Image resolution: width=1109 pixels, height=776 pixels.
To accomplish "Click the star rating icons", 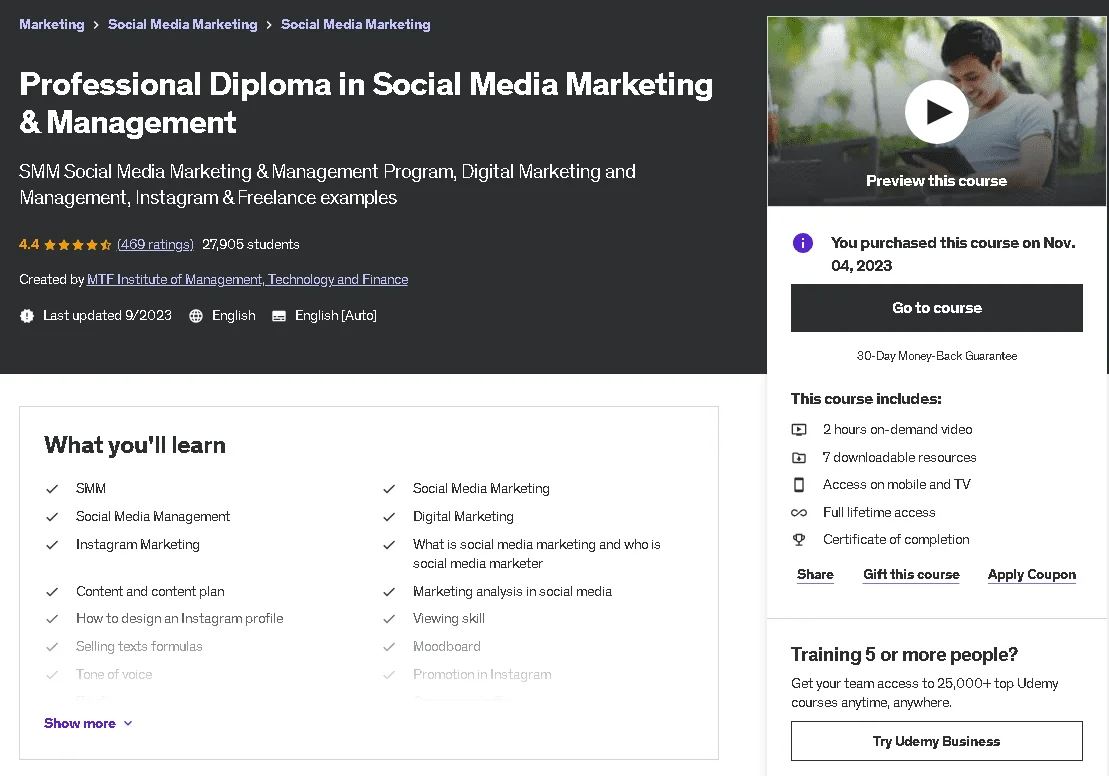I will pyautogui.click(x=78, y=245).
